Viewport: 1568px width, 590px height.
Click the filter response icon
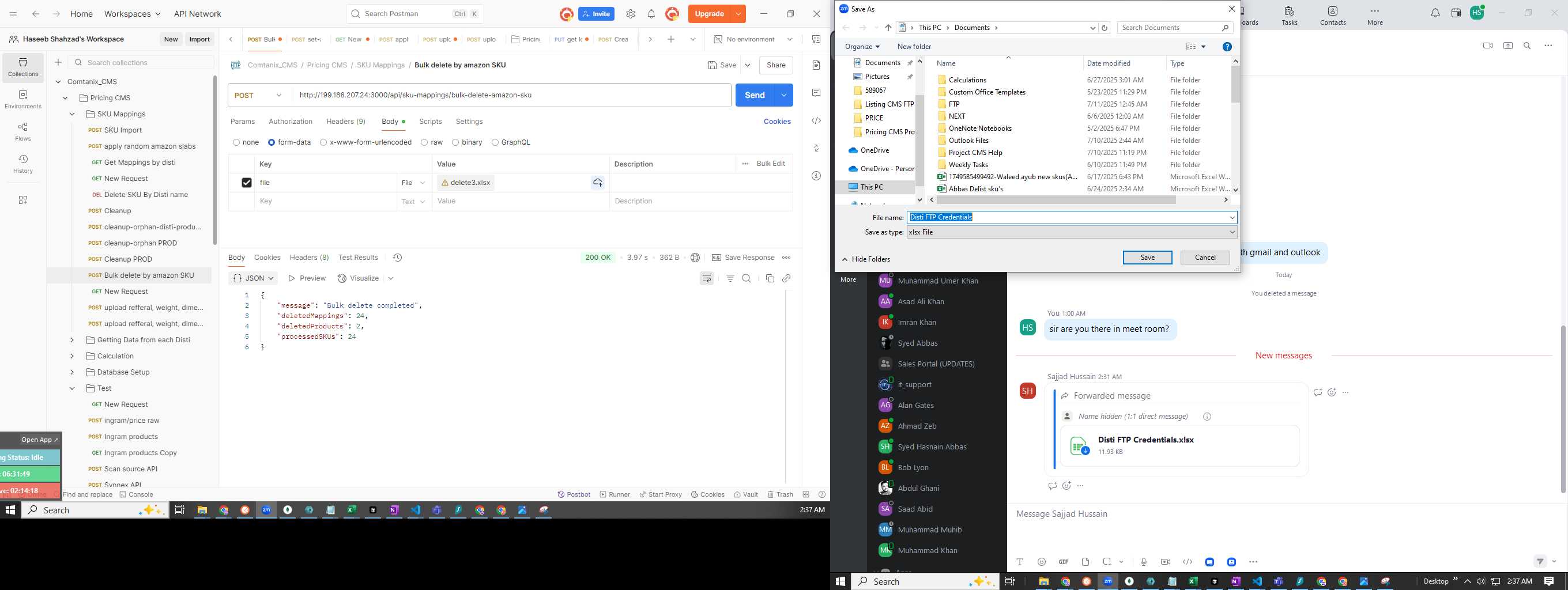tap(730, 278)
